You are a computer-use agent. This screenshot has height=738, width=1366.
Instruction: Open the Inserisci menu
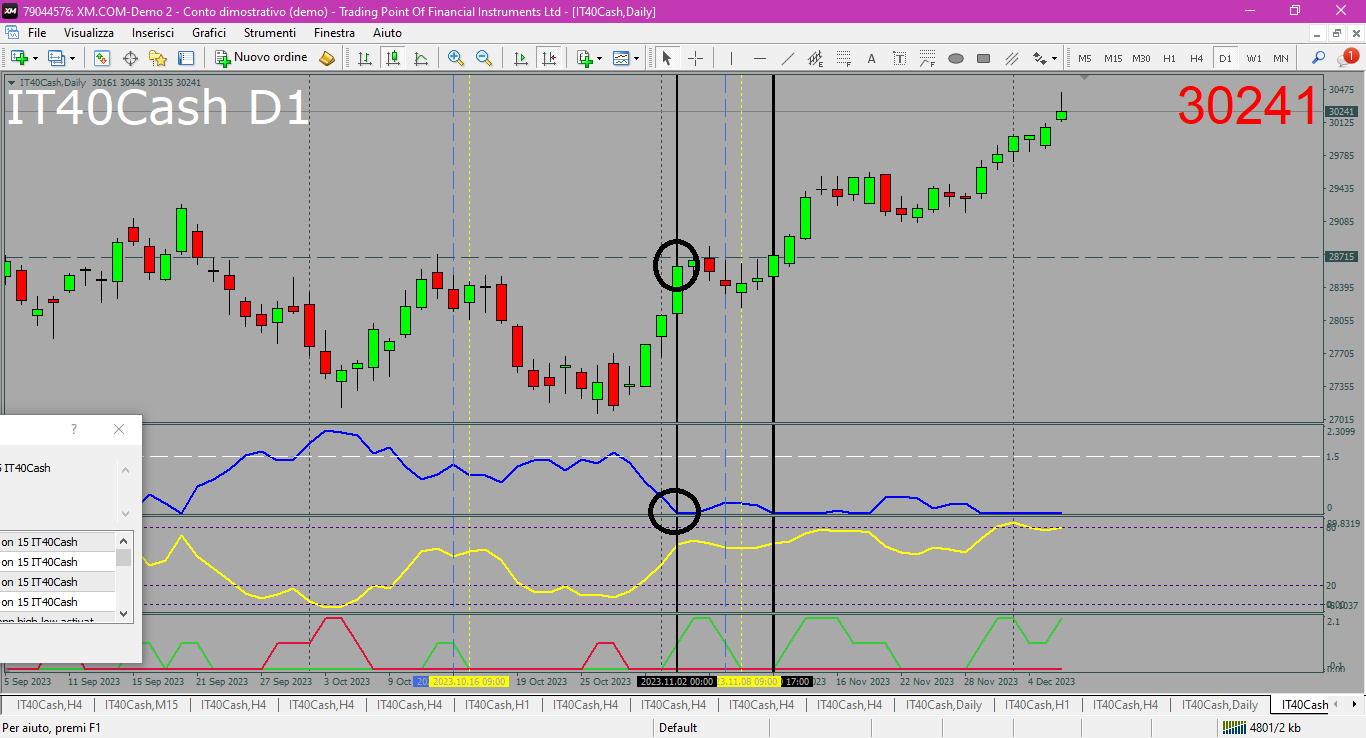(x=152, y=33)
